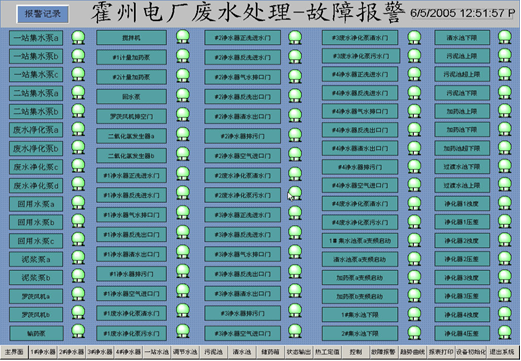The width and height of the screenshot is (521, 361).
Task: Click the lamp next to #3废水净化泵清水门
Action: tap(414, 37)
